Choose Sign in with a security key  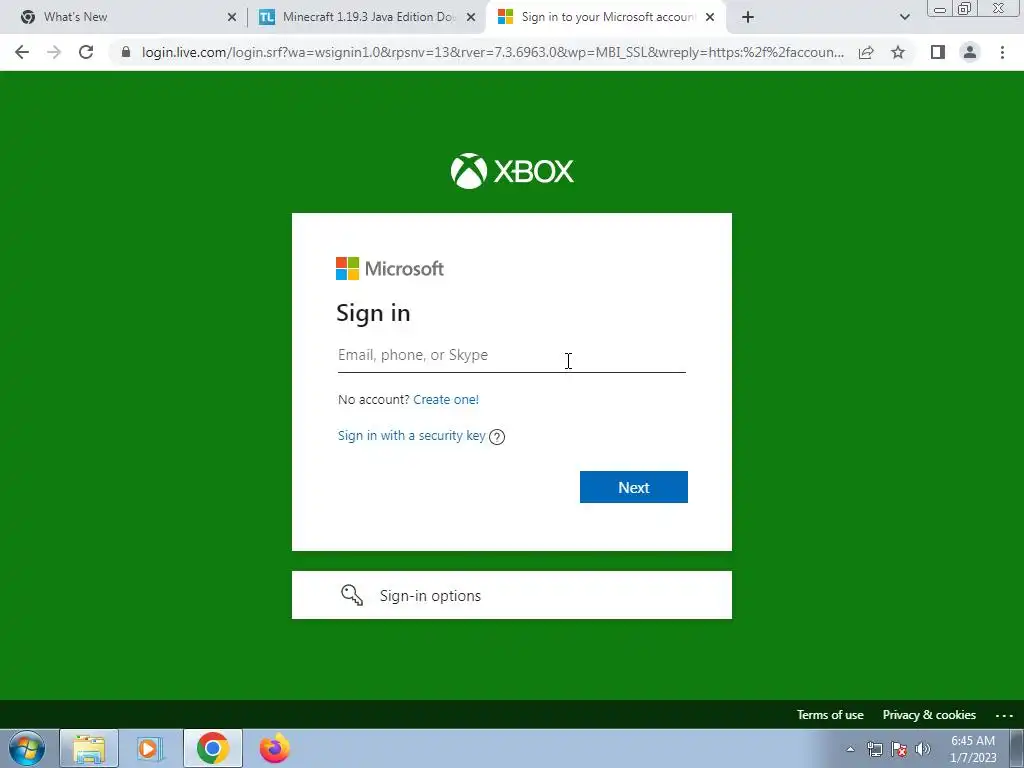[x=411, y=436]
